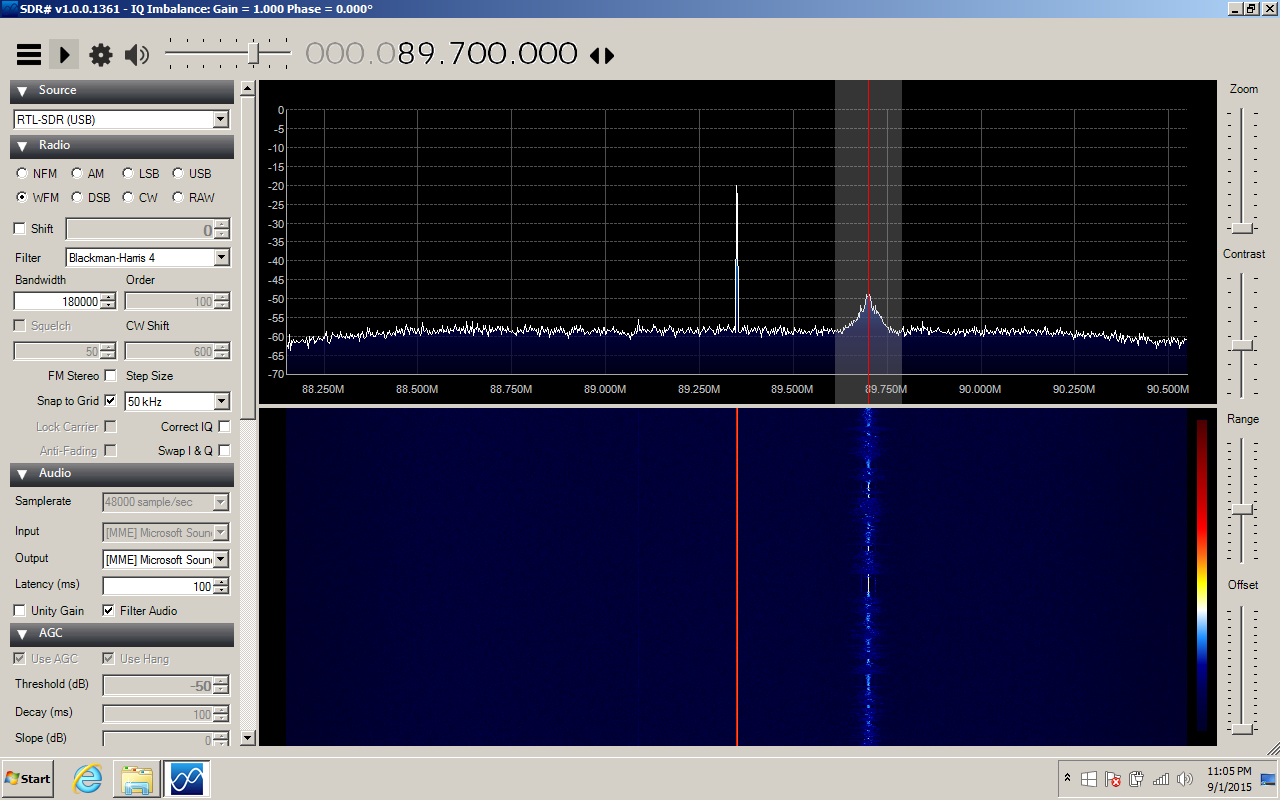This screenshot has width=1280, height=800.
Task: Select the NFM radio mode
Action: pos(22,174)
